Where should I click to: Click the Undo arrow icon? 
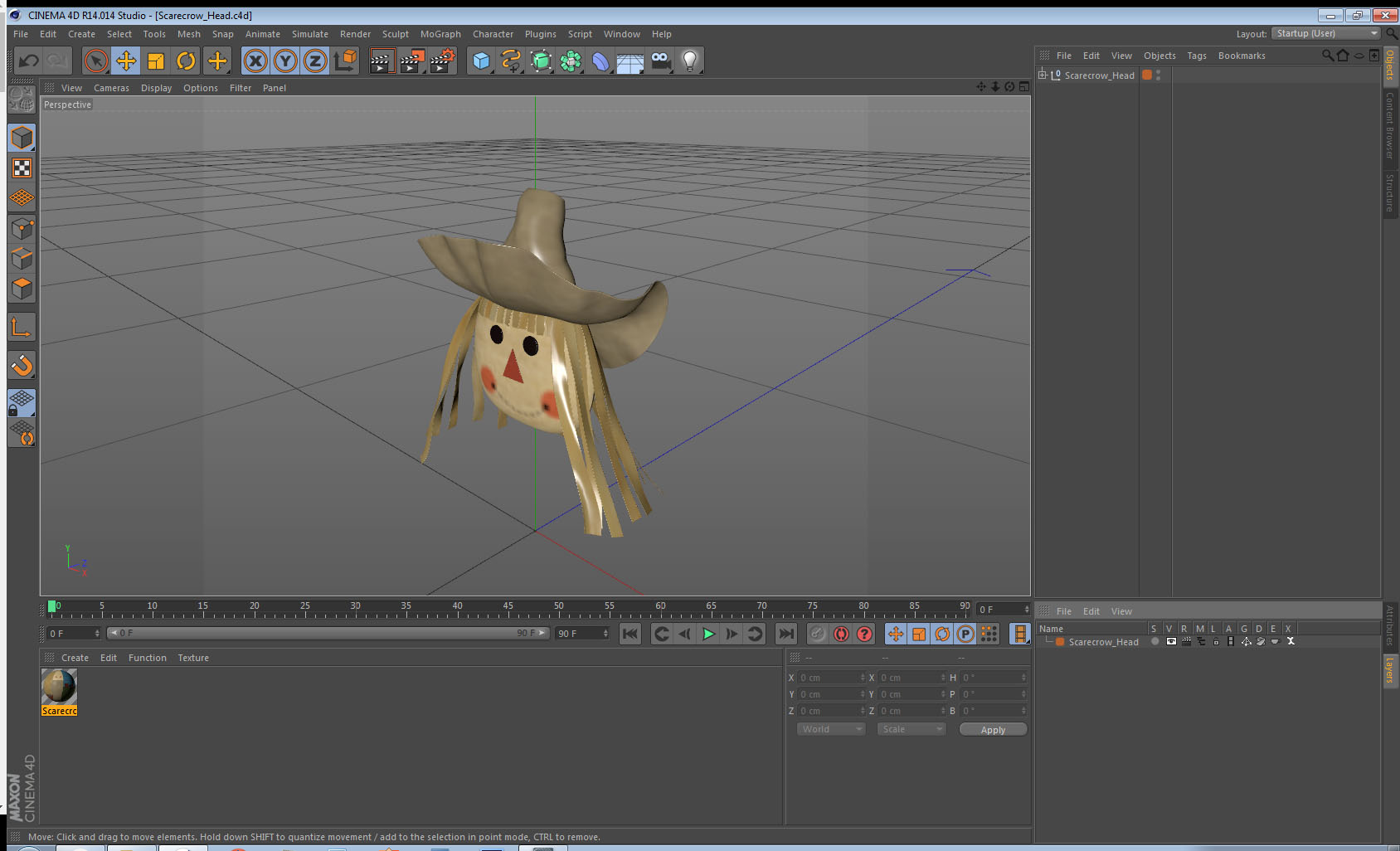pos(29,61)
